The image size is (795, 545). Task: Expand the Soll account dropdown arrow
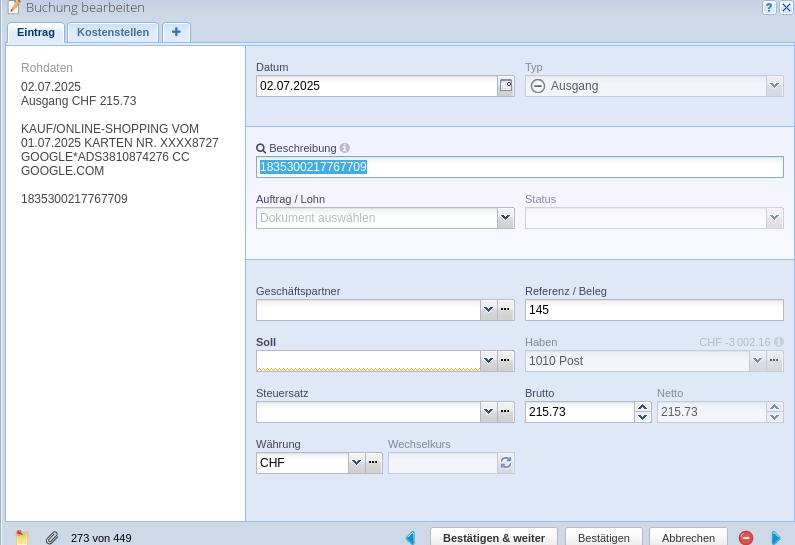[x=489, y=361]
